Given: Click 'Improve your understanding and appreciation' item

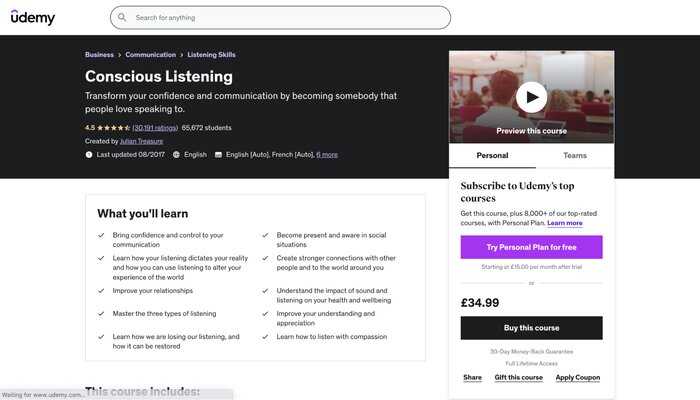Looking at the screenshot, I should pos(325,318).
